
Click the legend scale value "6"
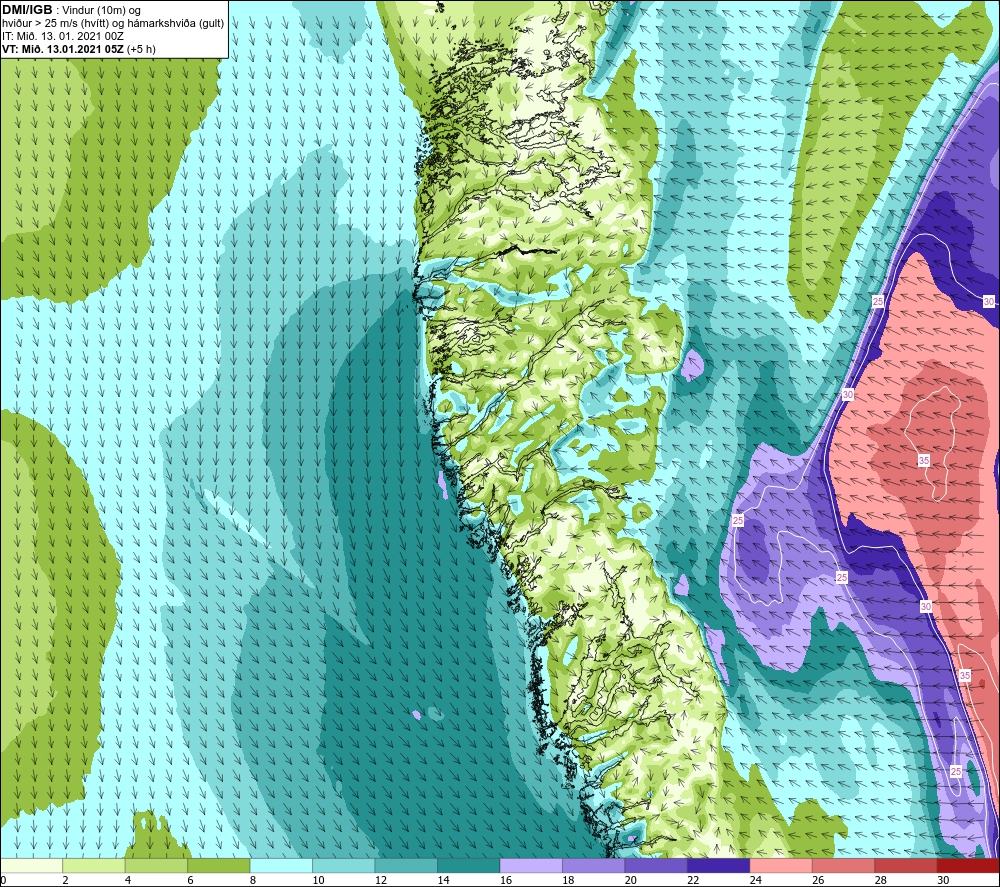(190, 880)
